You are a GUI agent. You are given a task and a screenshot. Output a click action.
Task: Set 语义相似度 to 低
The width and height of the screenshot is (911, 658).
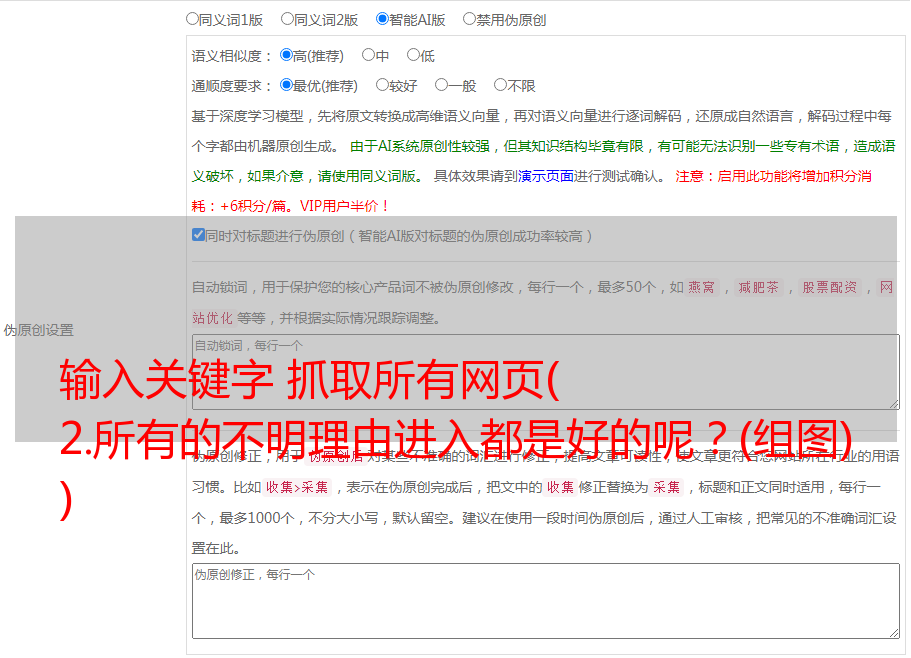(413, 55)
